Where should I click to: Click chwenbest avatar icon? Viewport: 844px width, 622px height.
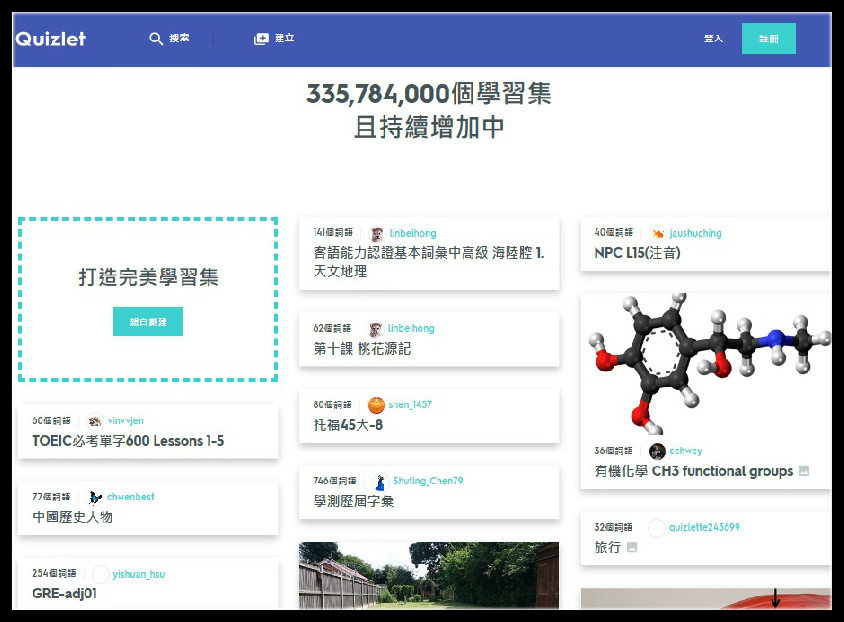[x=95, y=497]
